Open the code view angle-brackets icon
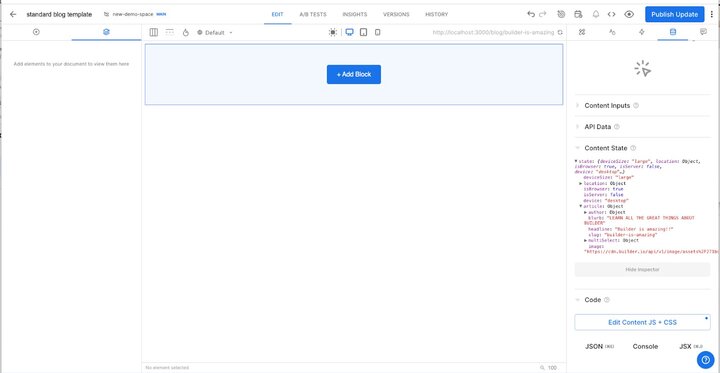The height and width of the screenshot is (373, 720). coord(611,14)
